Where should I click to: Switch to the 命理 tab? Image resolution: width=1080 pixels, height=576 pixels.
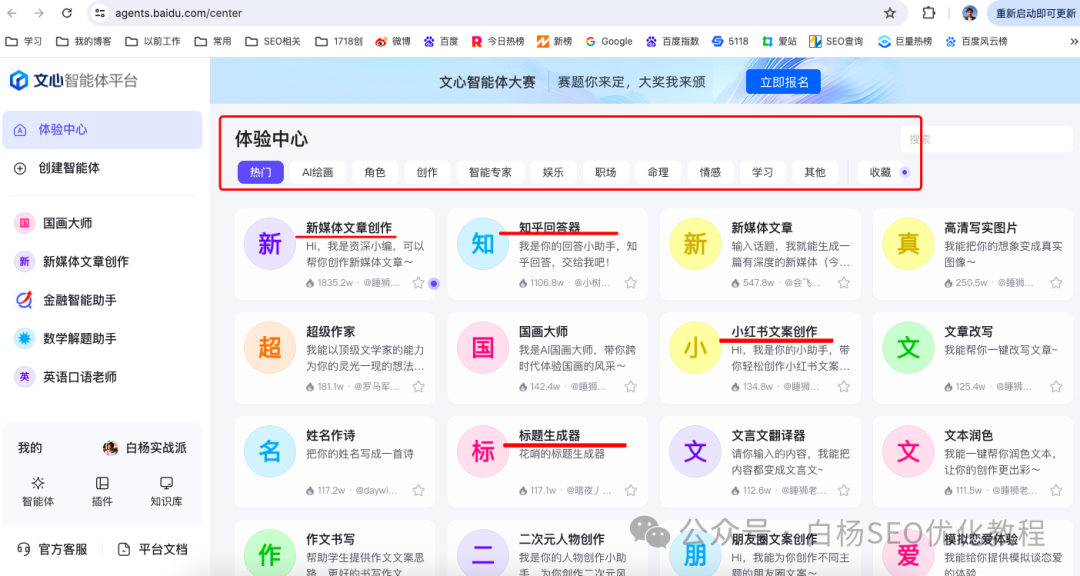(x=658, y=172)
